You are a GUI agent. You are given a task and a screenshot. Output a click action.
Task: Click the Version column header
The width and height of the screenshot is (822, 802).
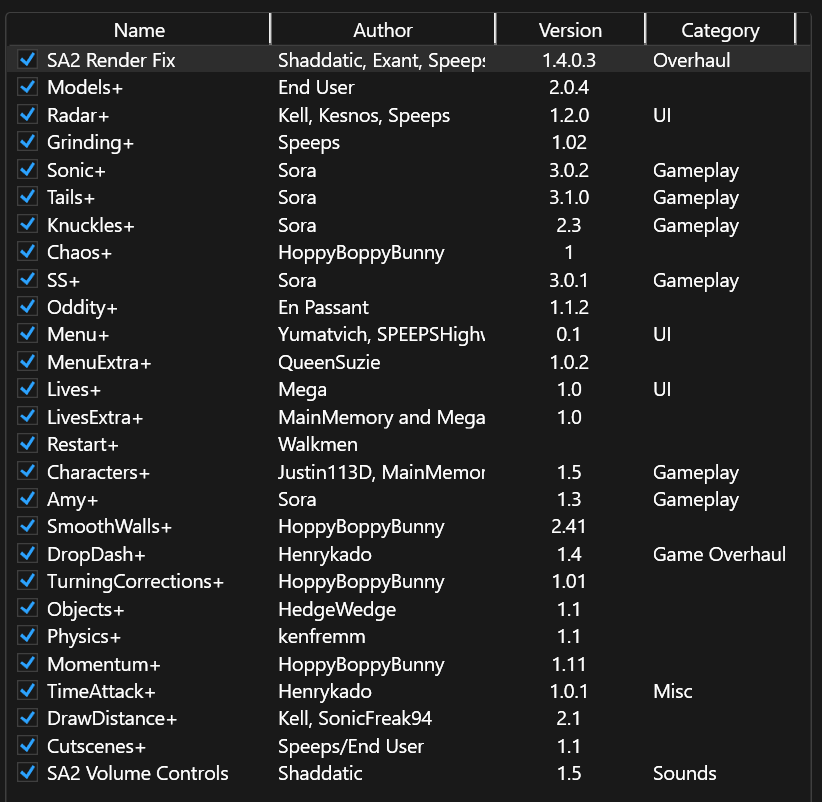(x=570, y=30)
